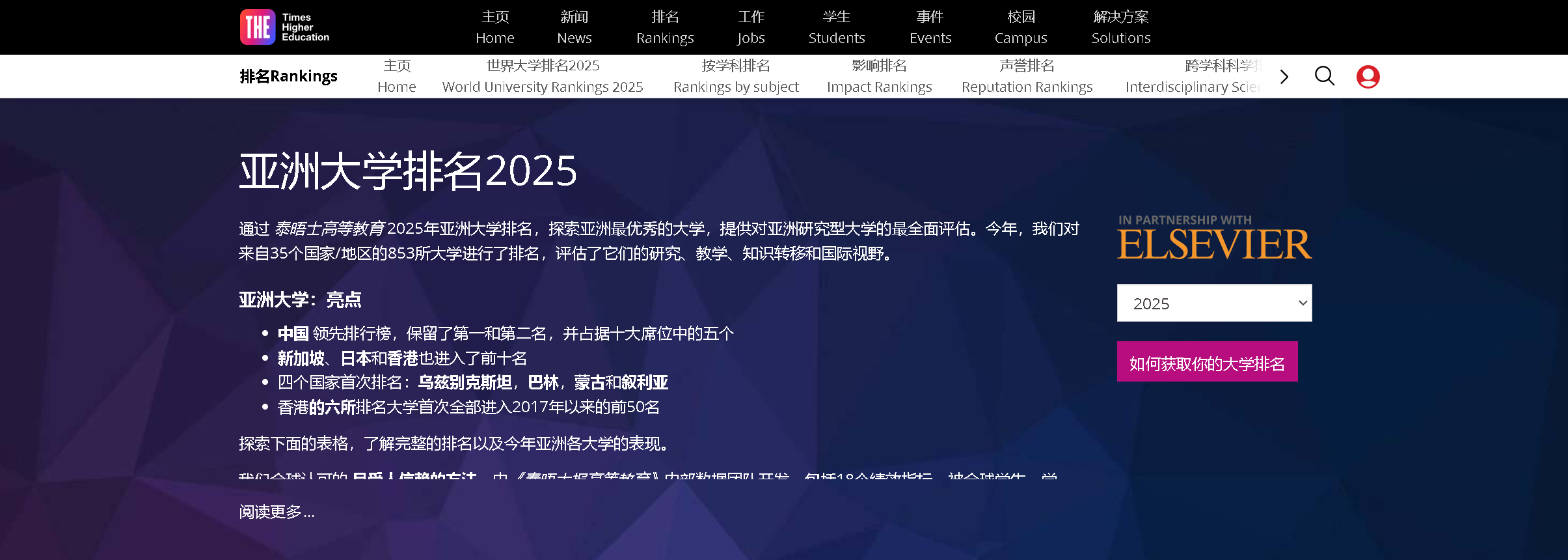The image size is (1568, 560).
Task: Open the Students section in top menu
Action: tap(837, 27)
